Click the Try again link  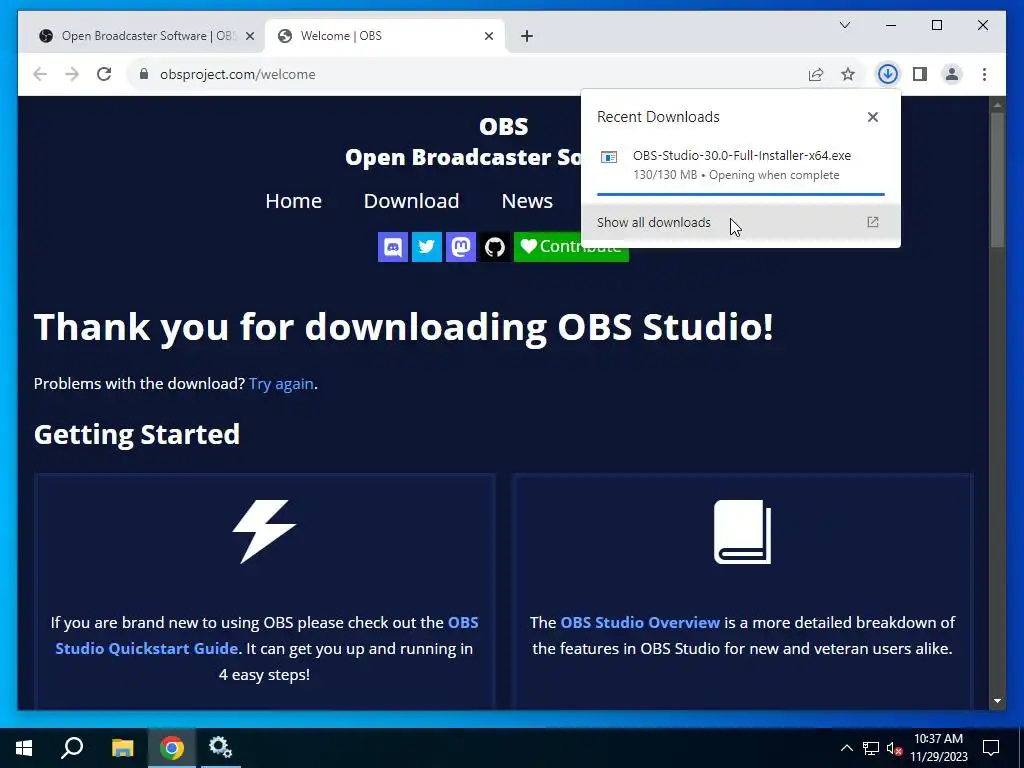281,383
